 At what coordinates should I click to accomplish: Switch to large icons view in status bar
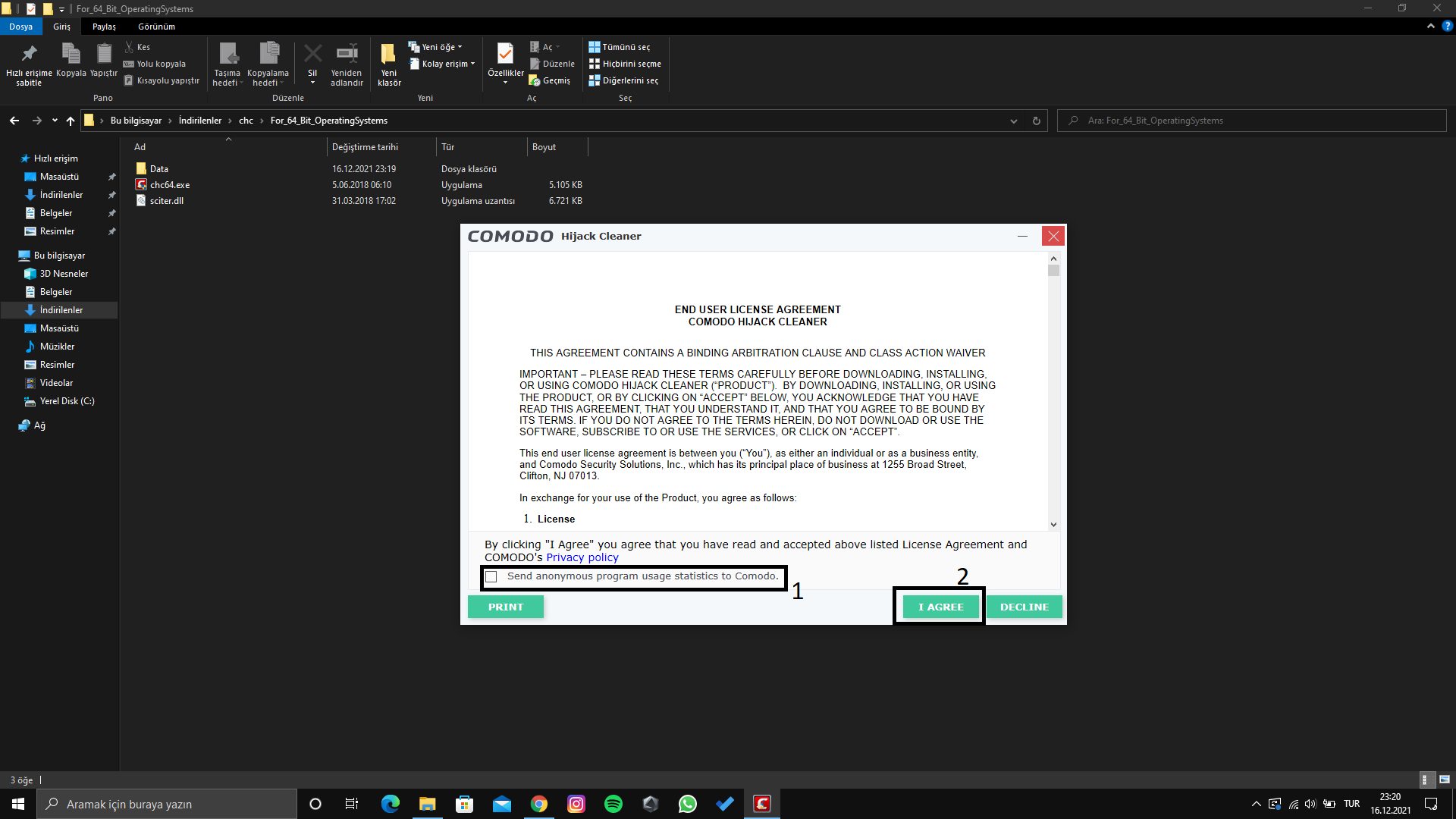point(1444,780)
